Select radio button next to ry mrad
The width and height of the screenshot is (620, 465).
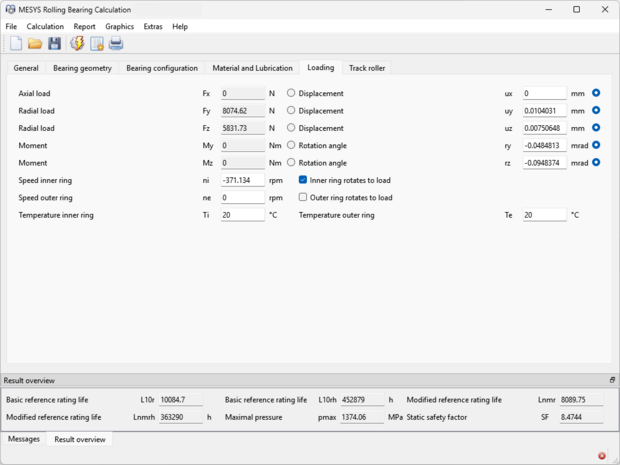[597, 145]
